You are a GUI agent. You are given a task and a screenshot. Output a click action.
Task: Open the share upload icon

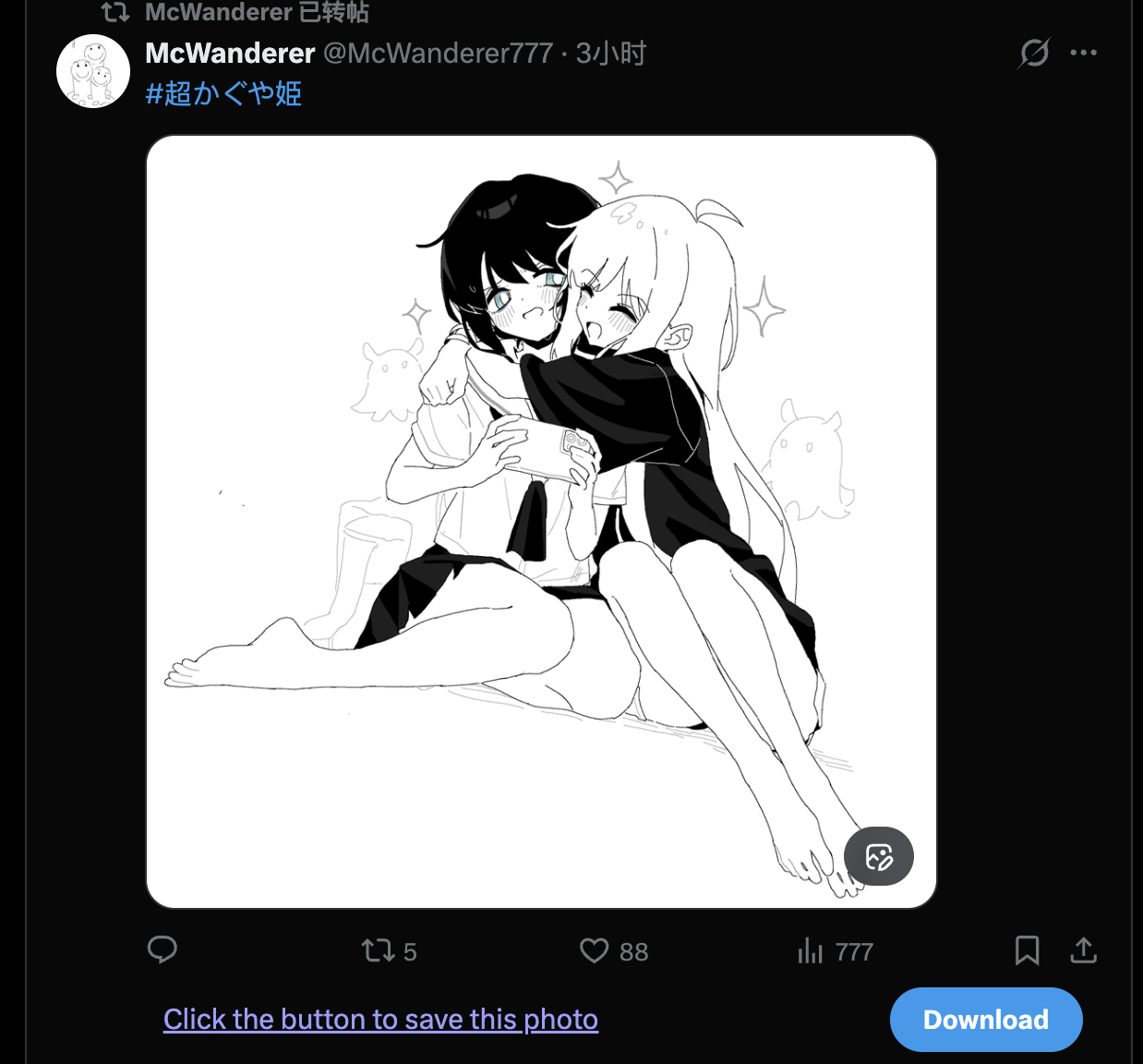[x=1083, y=950]
